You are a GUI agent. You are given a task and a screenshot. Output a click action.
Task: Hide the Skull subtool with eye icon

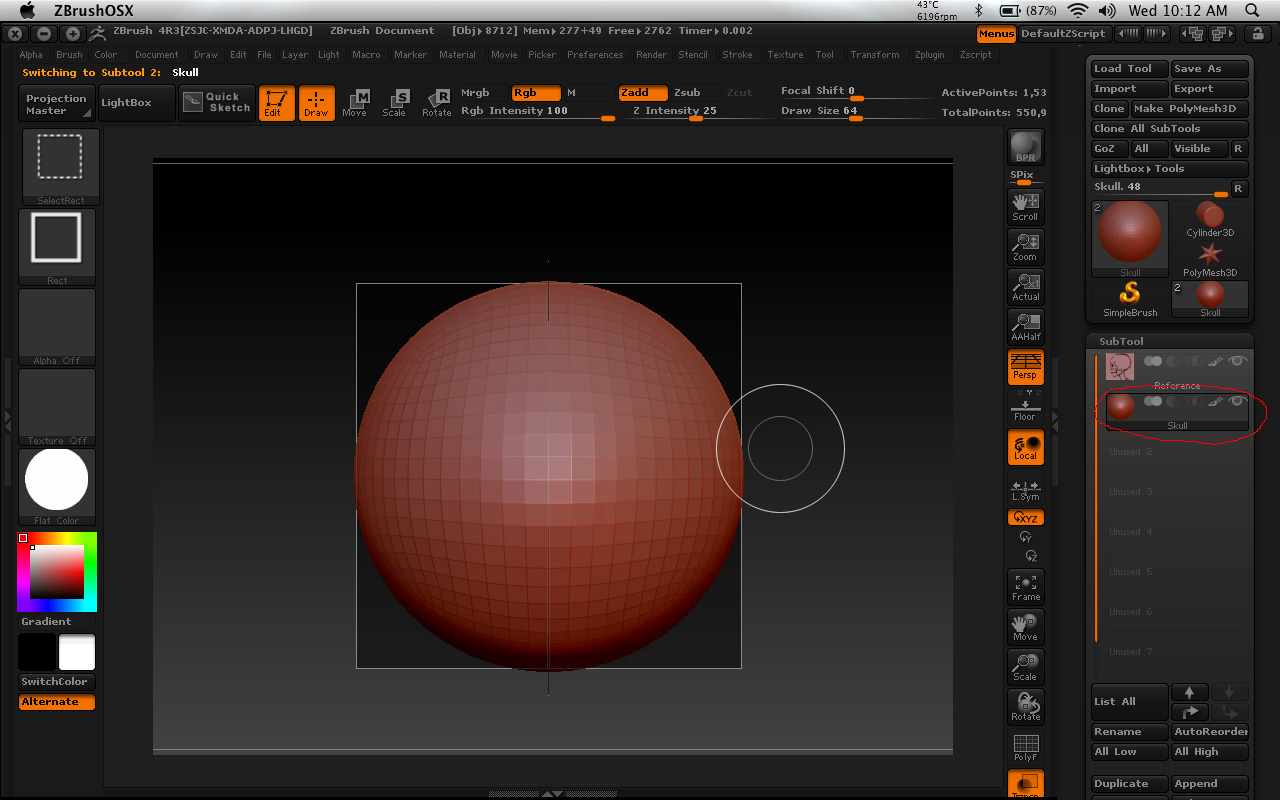coord(1238,401)
